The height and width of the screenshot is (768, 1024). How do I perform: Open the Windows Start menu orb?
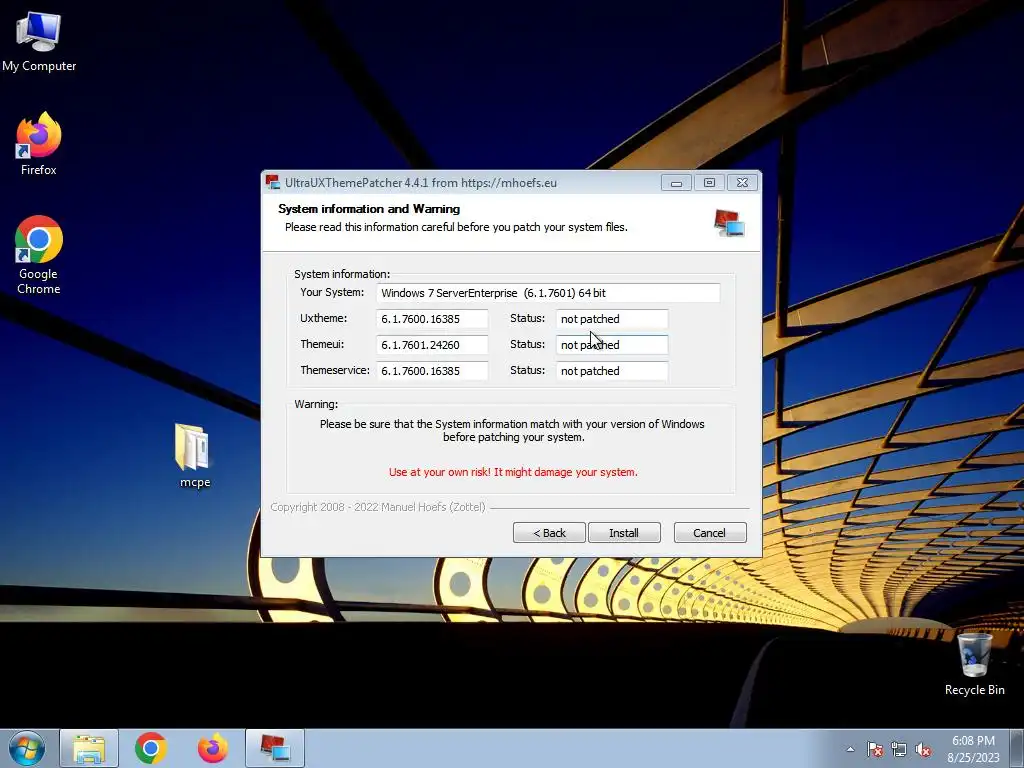point(27,748)
